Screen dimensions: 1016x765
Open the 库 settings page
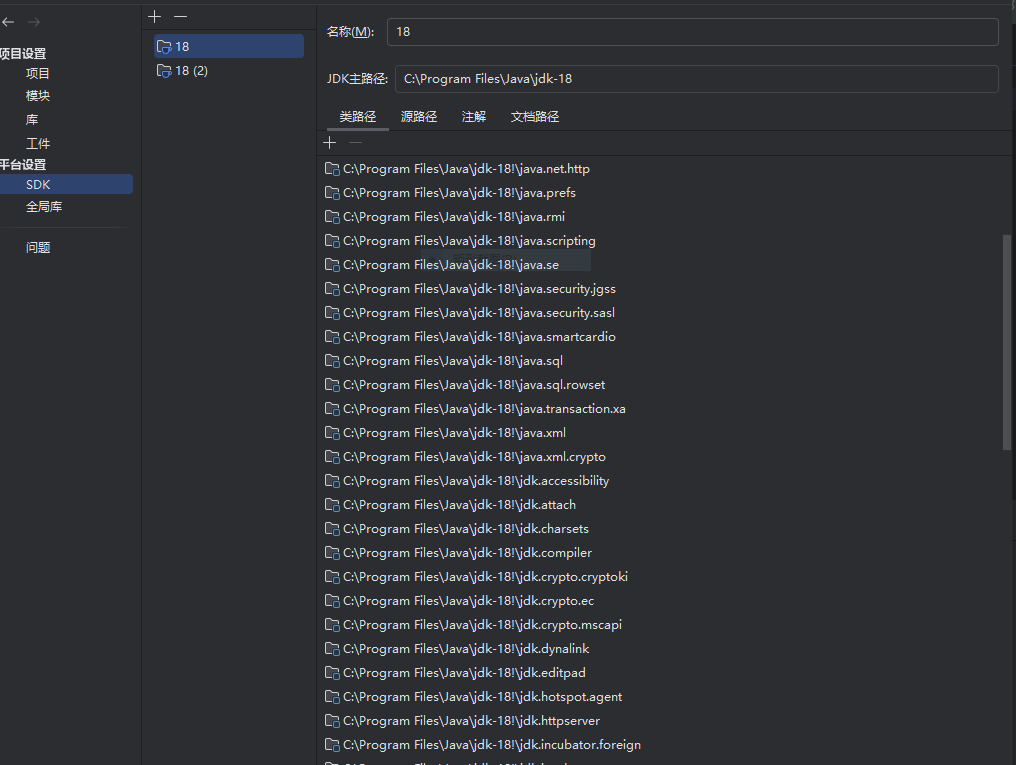click(32, 120)
